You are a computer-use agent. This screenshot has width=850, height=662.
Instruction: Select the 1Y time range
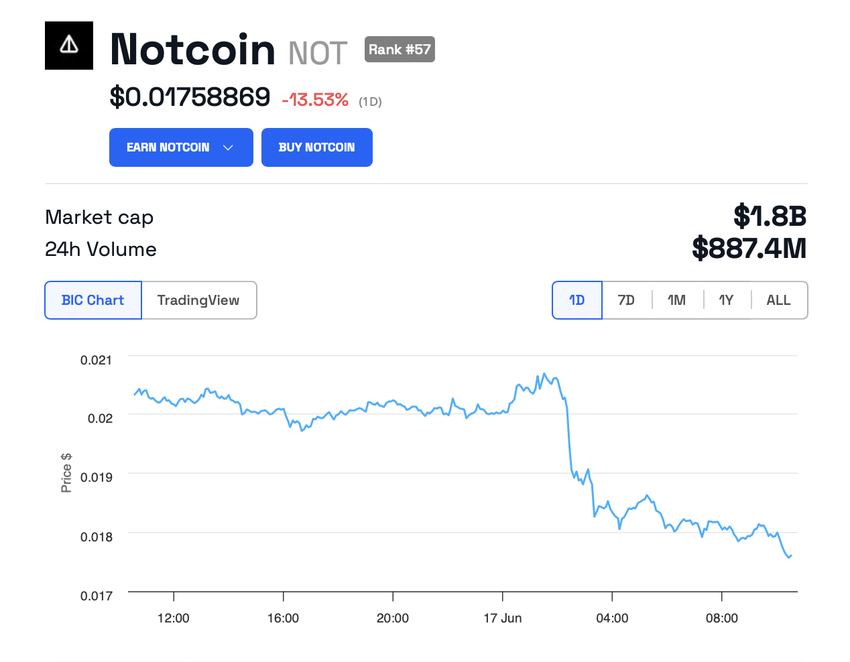(x=727, y=300)
